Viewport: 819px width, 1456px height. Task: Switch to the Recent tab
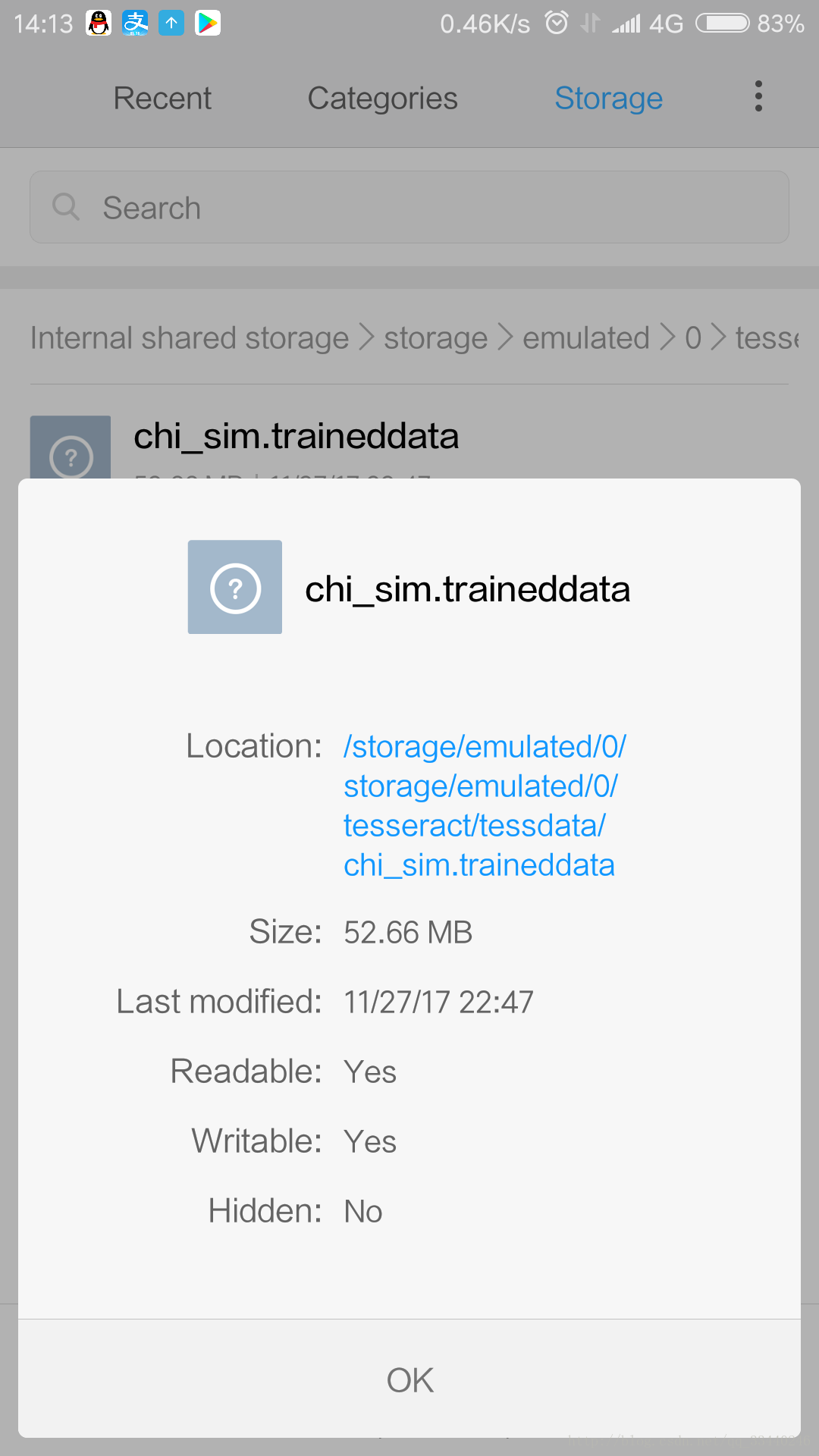tap(162, 98)
